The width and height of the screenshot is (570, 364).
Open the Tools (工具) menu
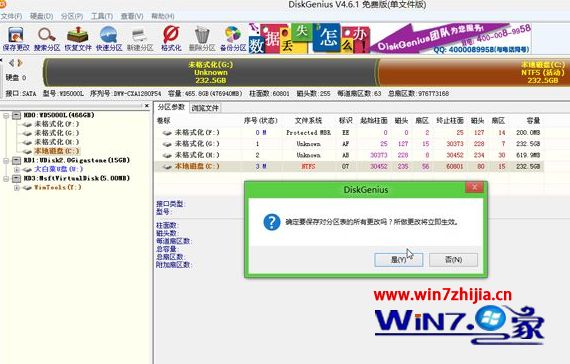[102, 16]
